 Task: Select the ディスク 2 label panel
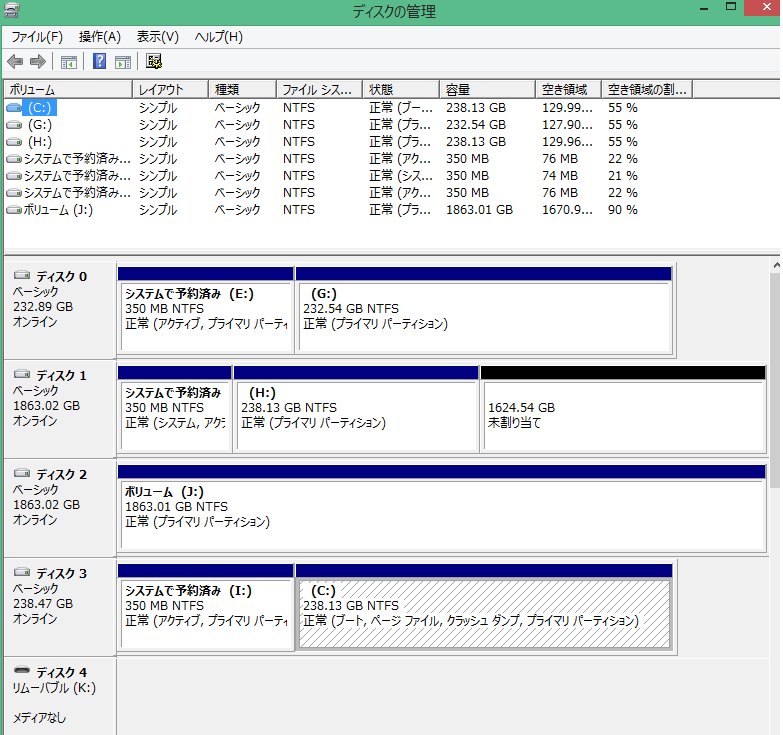[60, 505]
